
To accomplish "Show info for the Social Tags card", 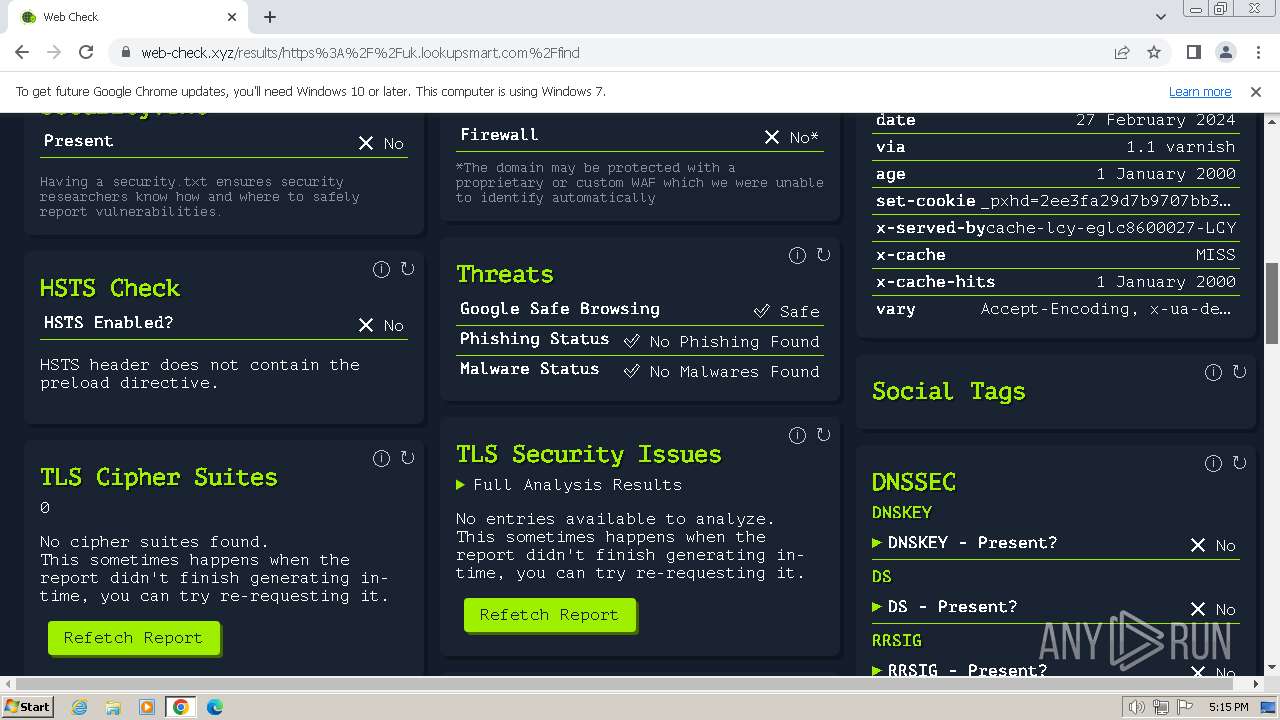I will point(1213,372).
